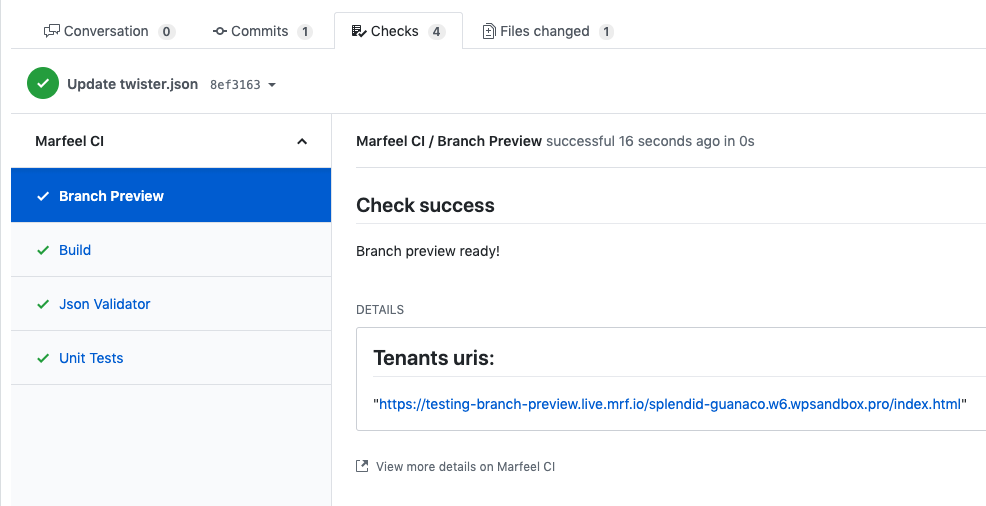Click the Conversation speech bubble icon

(52, 31)
